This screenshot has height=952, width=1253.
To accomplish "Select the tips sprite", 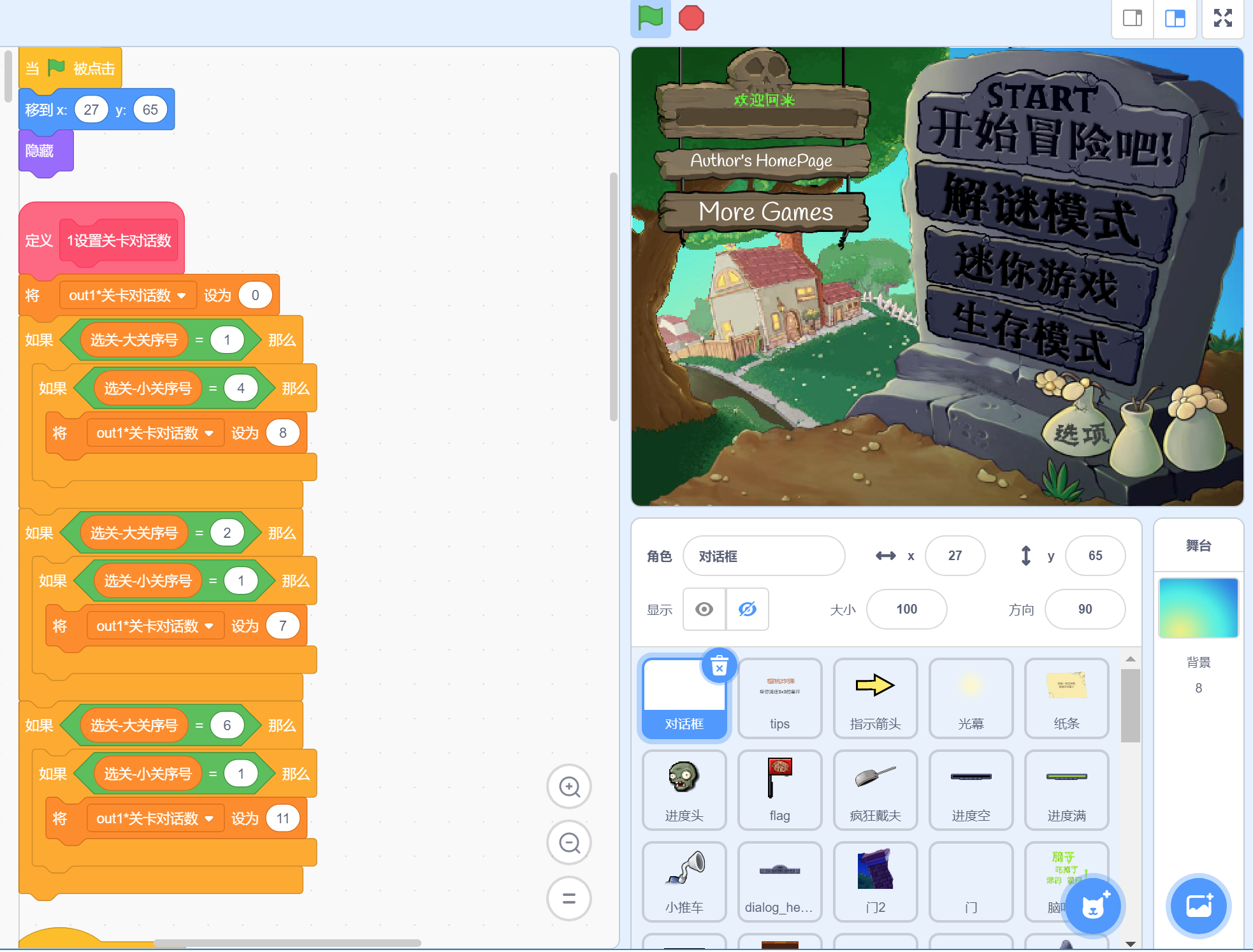I will pyautogui.click(x=779, y=698).
